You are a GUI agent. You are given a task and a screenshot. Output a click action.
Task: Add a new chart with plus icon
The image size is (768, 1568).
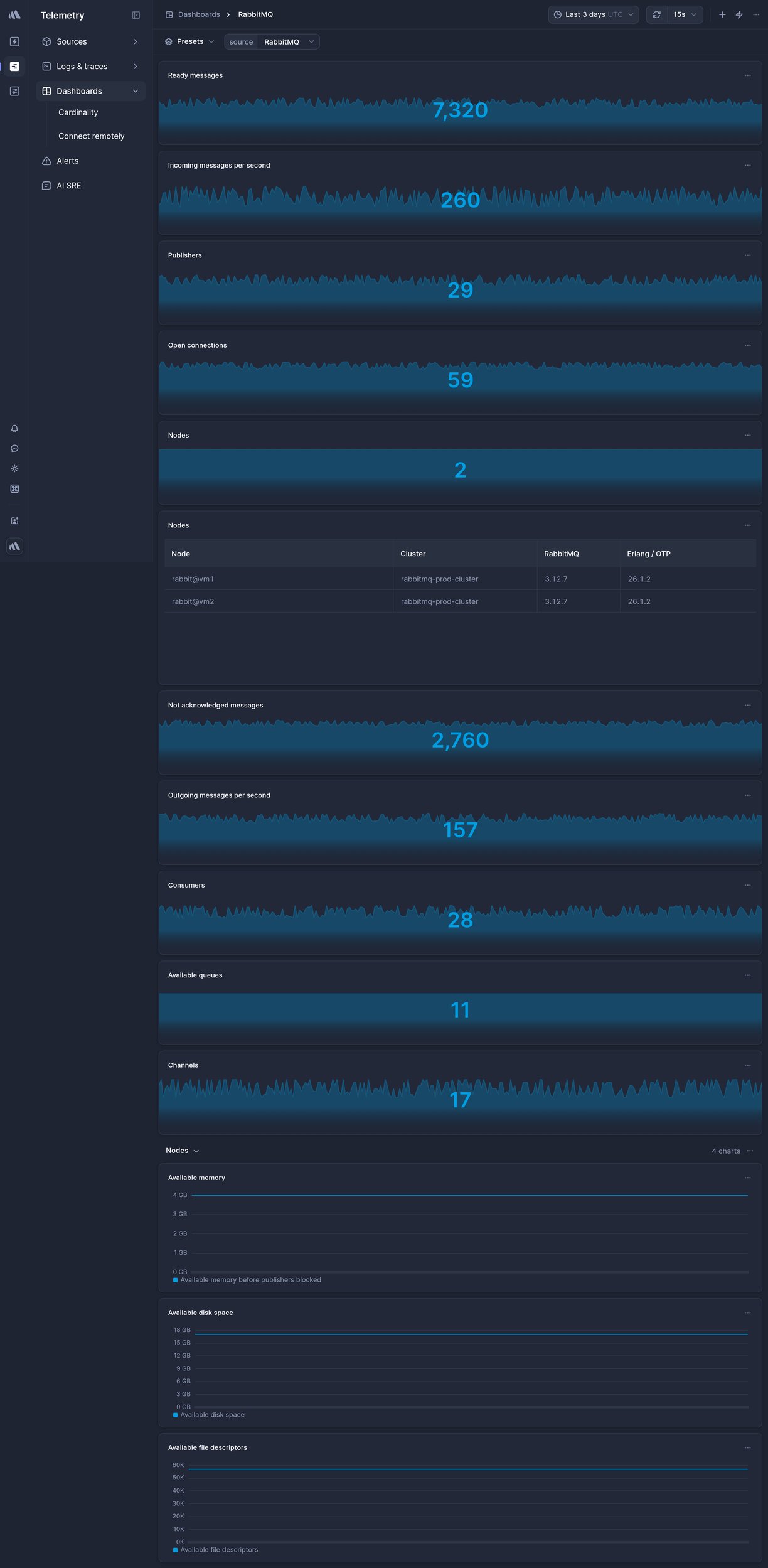coord(722,14)
